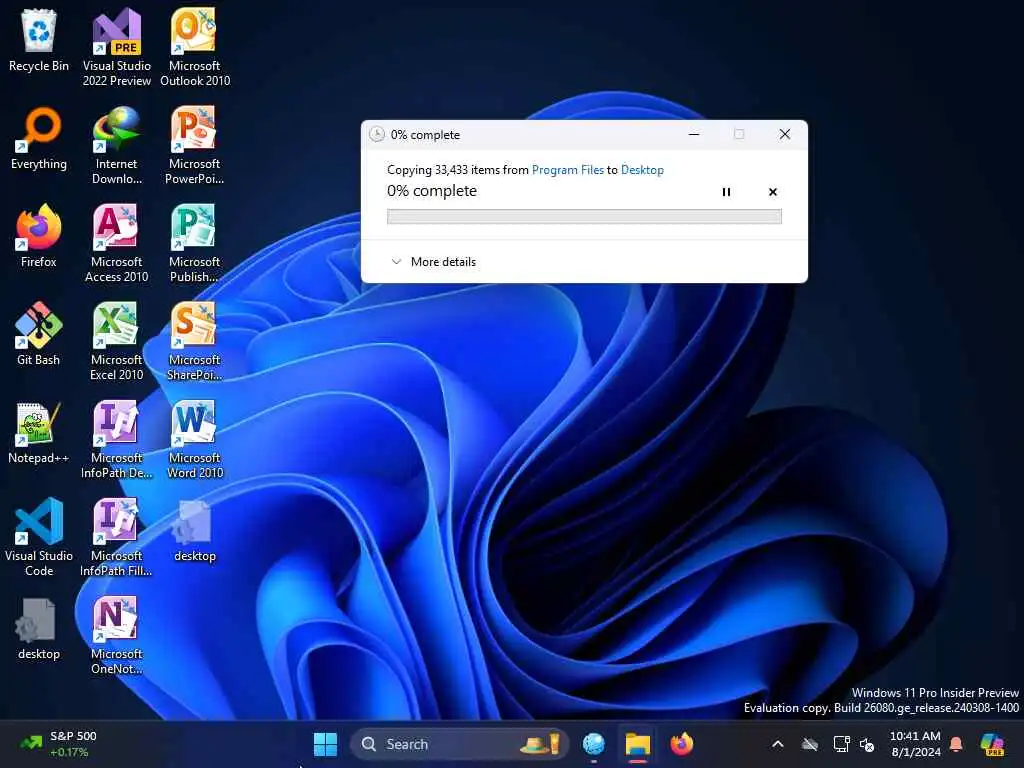Open the S&P 500 widget
Viewport: 1024px width, 768px height.
pyautogui.click(x=59, y=744)
